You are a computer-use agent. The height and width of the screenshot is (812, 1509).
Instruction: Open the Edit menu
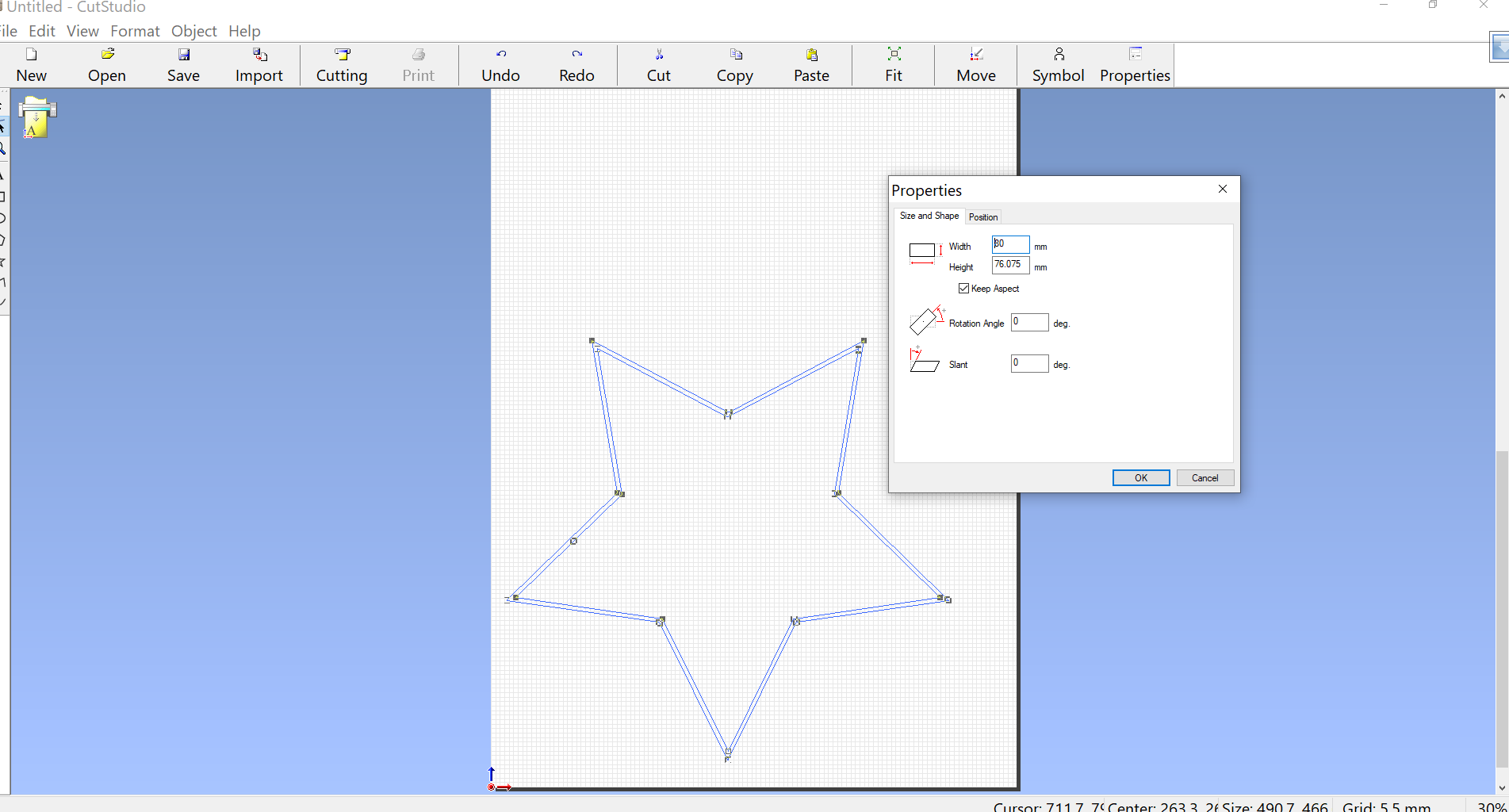(42, 31)
